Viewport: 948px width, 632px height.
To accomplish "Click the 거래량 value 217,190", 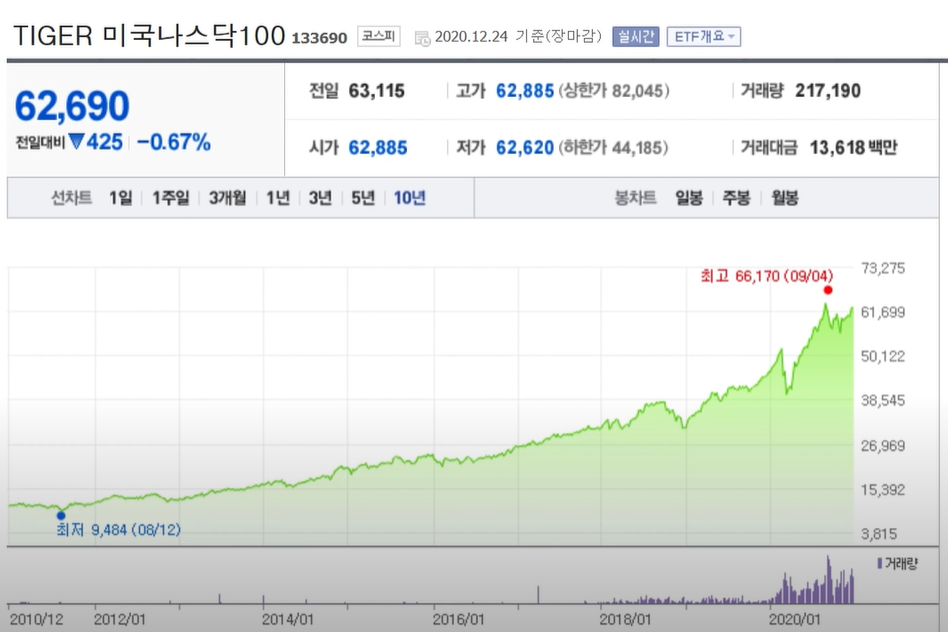I will [828, 91].
